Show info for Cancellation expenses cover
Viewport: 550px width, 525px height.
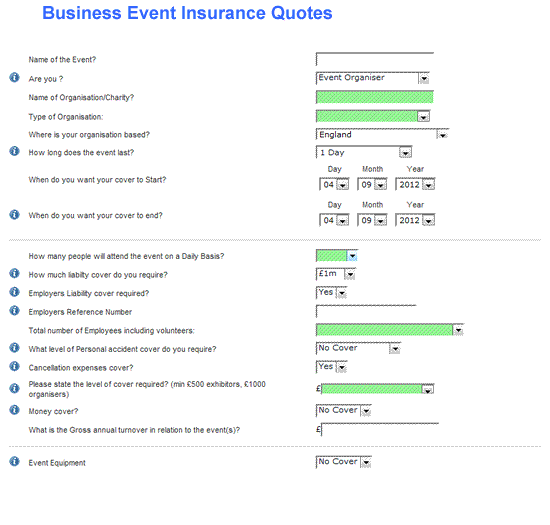coord(14,366)
